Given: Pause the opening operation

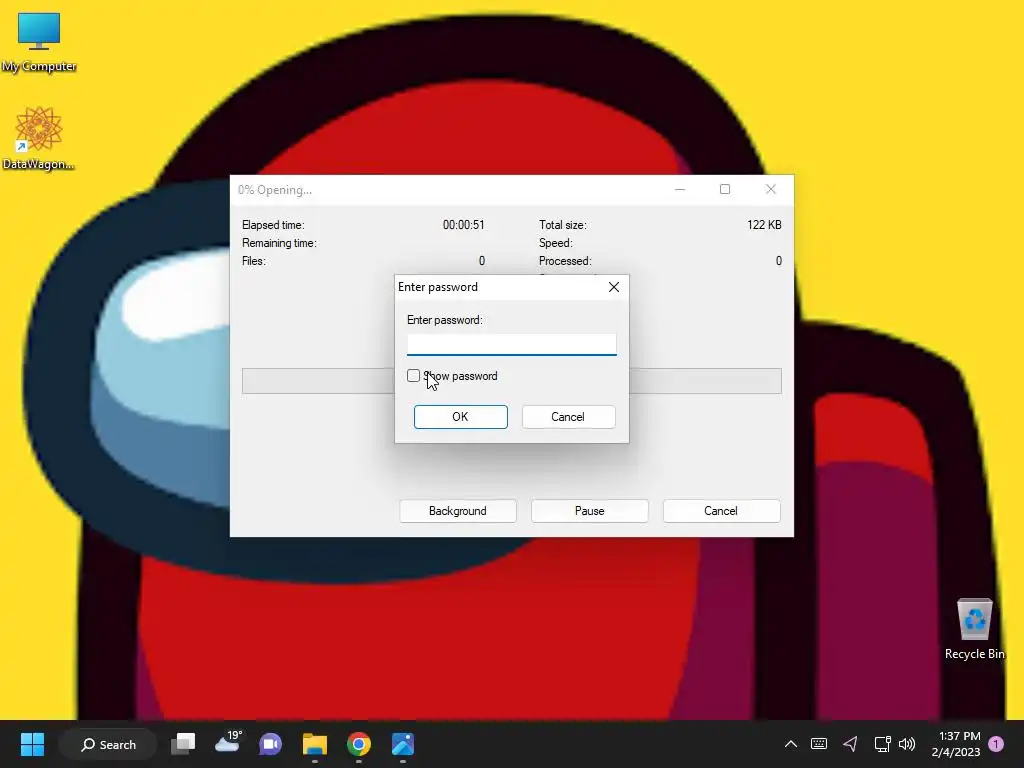Looking at the screenshot, I should tap(590, 511).
